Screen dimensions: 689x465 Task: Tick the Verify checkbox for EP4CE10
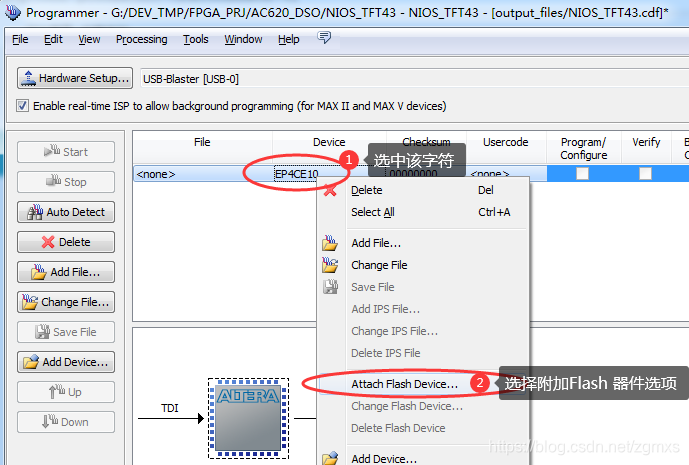[x=645, y=174]
